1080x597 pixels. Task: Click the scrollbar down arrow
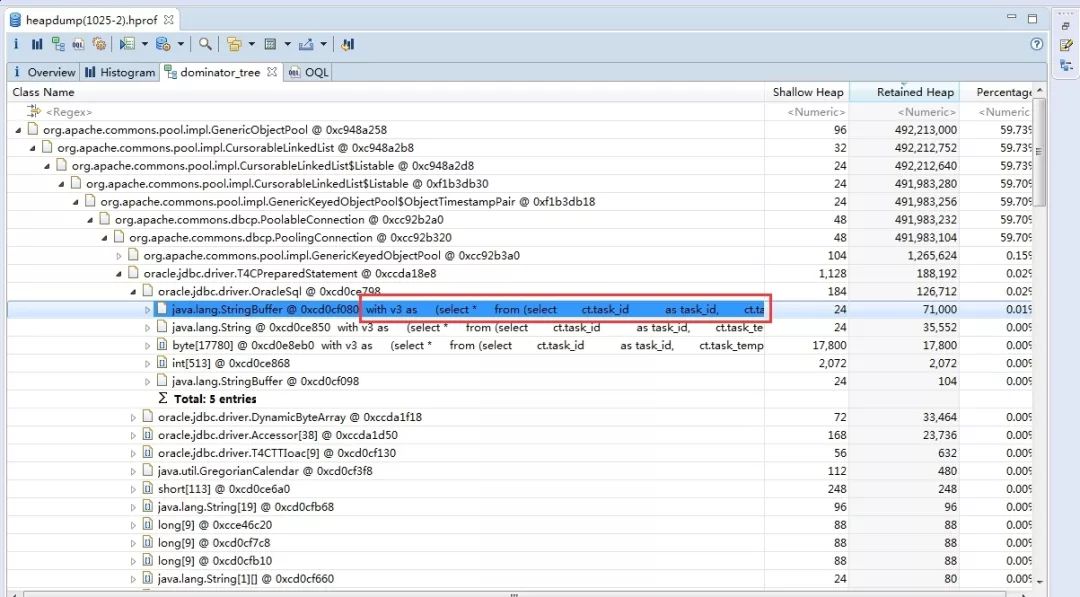tap(1039, 581)
